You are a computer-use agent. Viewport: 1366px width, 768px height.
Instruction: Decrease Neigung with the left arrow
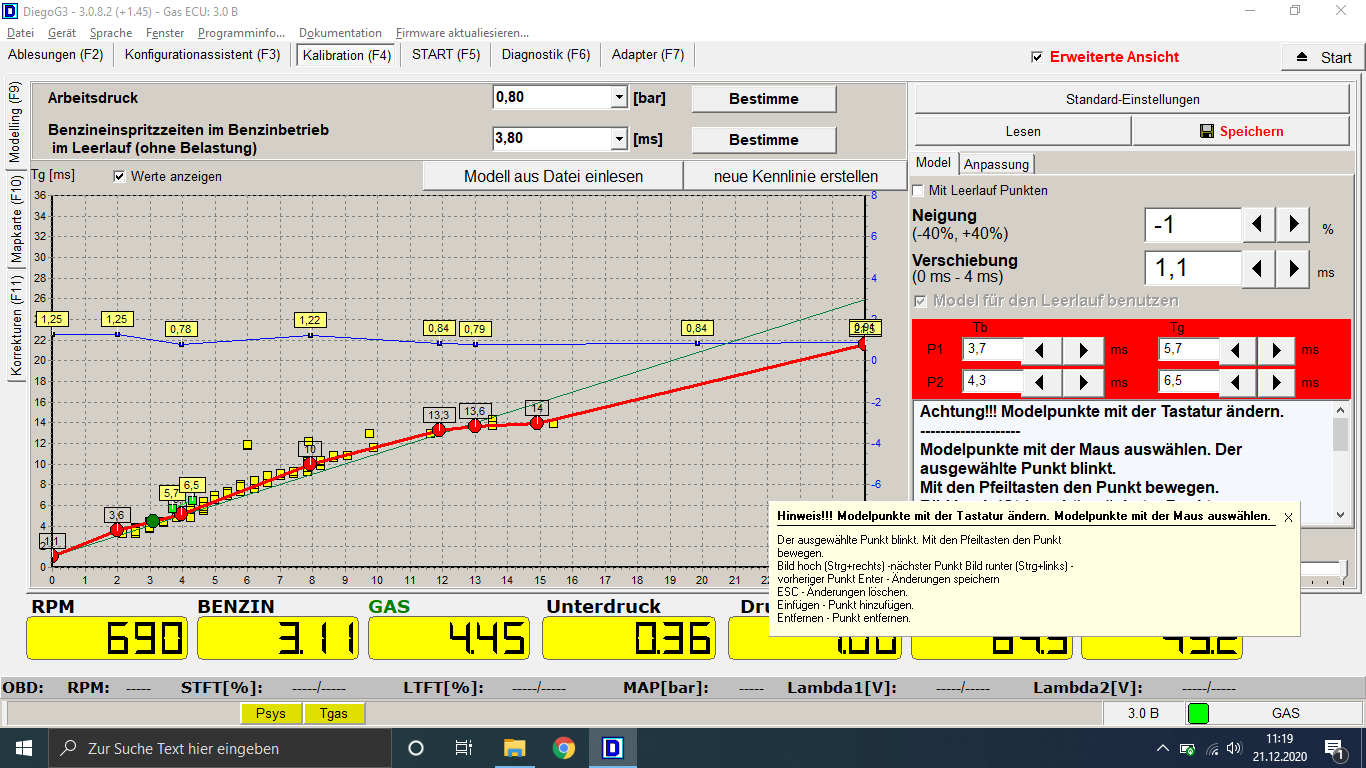[x=1259, y=224]
